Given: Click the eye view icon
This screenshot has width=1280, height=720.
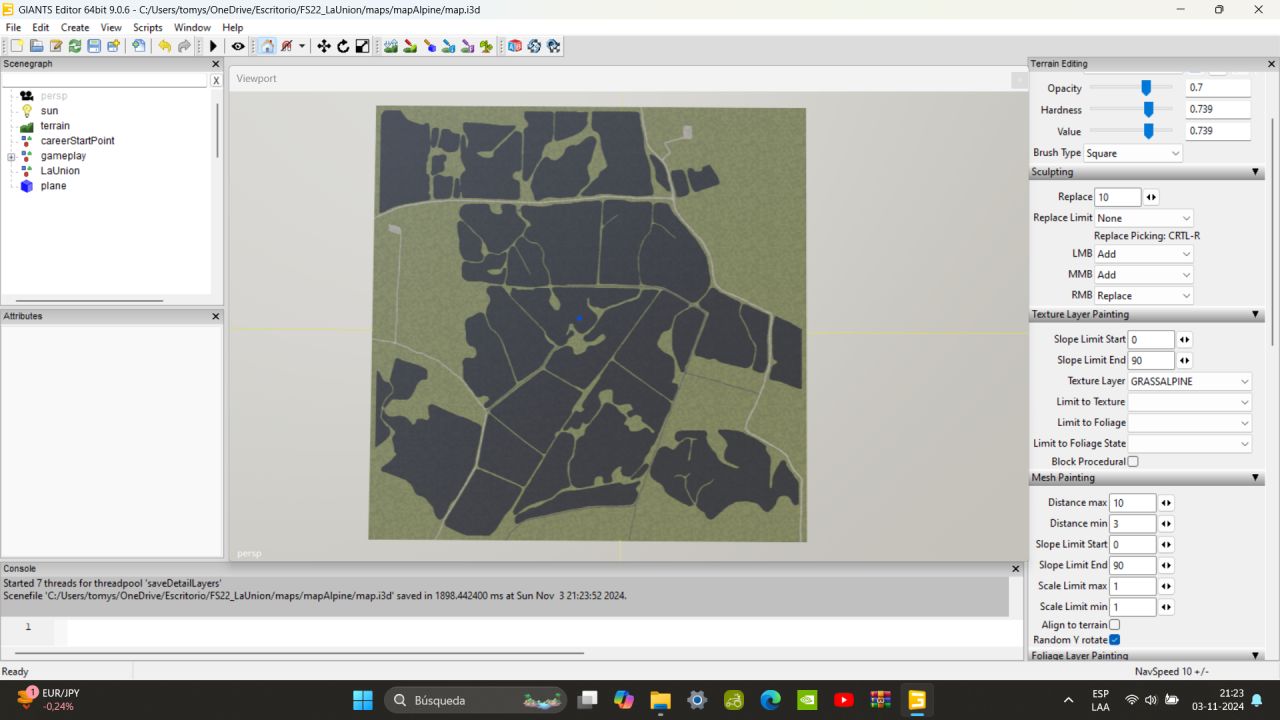Looking at the screenshot, I should coord(238,46).
